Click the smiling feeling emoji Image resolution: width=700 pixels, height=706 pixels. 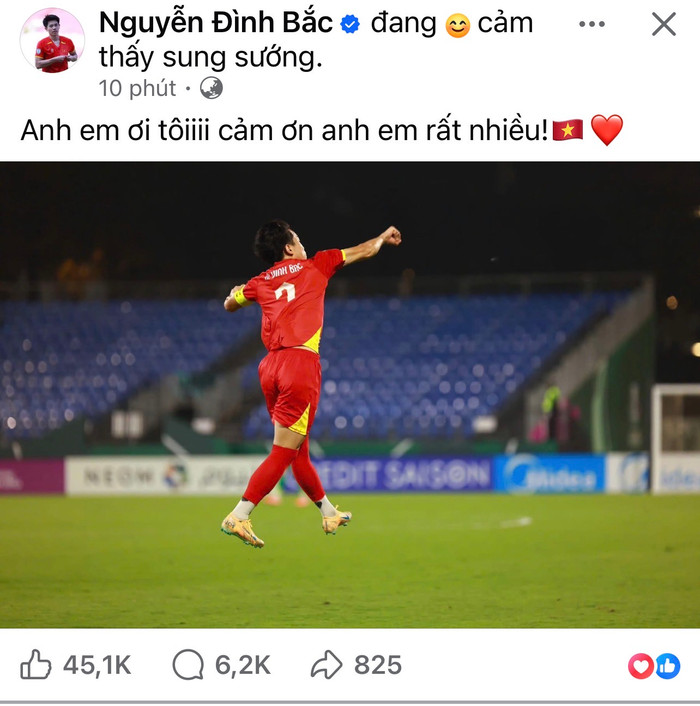[457, 25]
